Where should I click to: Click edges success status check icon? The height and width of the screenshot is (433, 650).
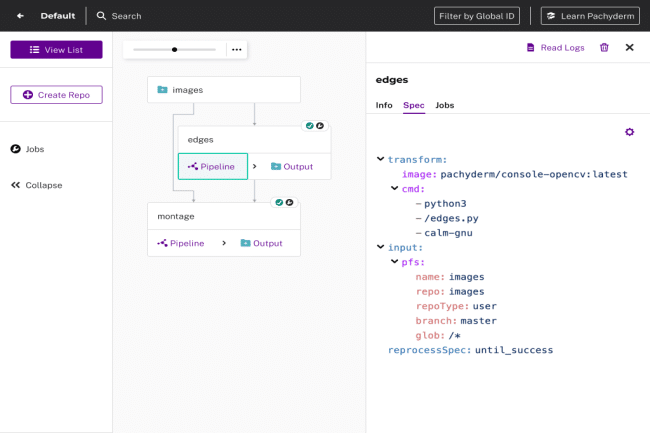pyautogui.click(x=309, y=126)
